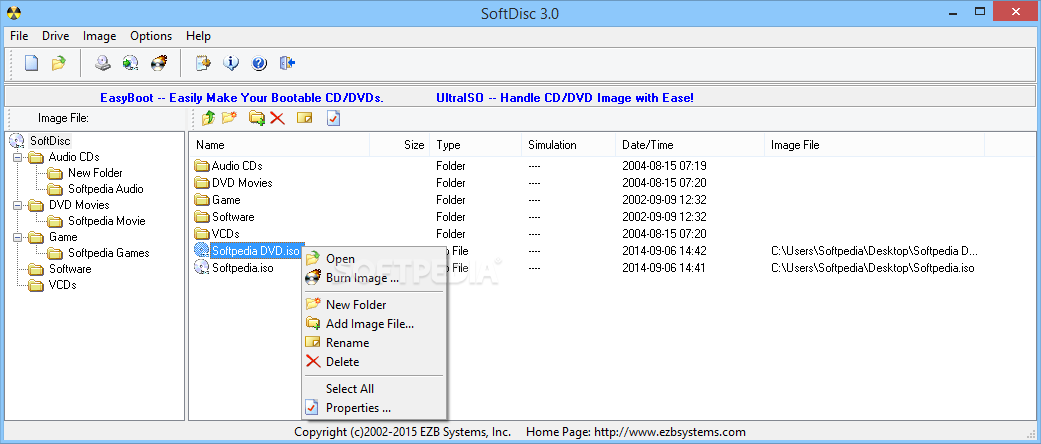Visit the http://www.ezbsystems.com home page link
Screen dimensions: 1041x444
click(x=670, y=432)
